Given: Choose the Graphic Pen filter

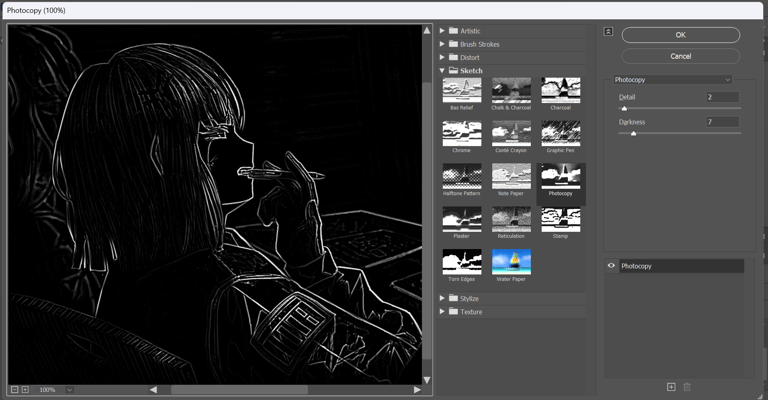Looking at the screenshot, I should tap(561, 133).
